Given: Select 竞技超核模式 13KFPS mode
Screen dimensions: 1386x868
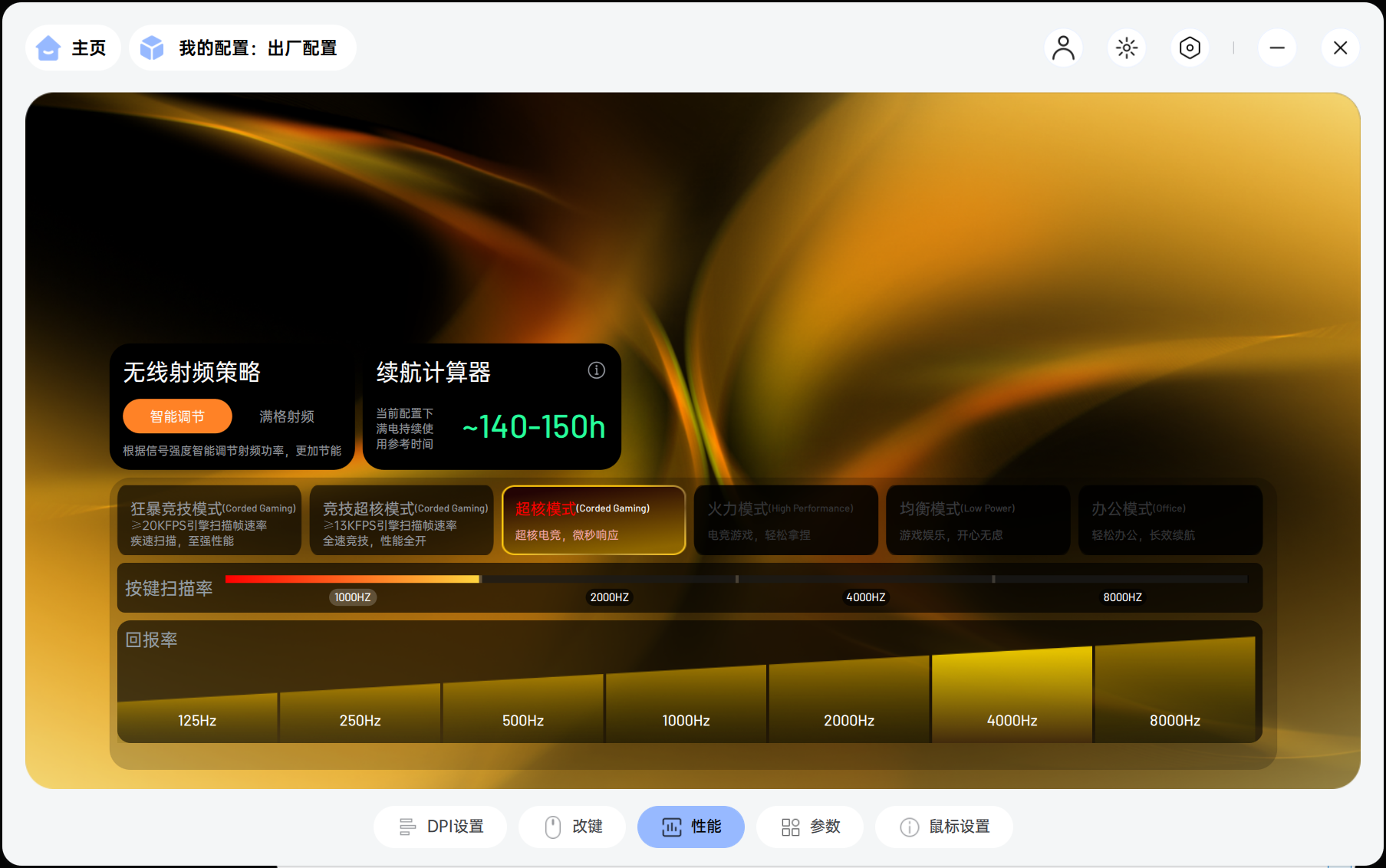Looking at the screenshot, I should point(401,520).
